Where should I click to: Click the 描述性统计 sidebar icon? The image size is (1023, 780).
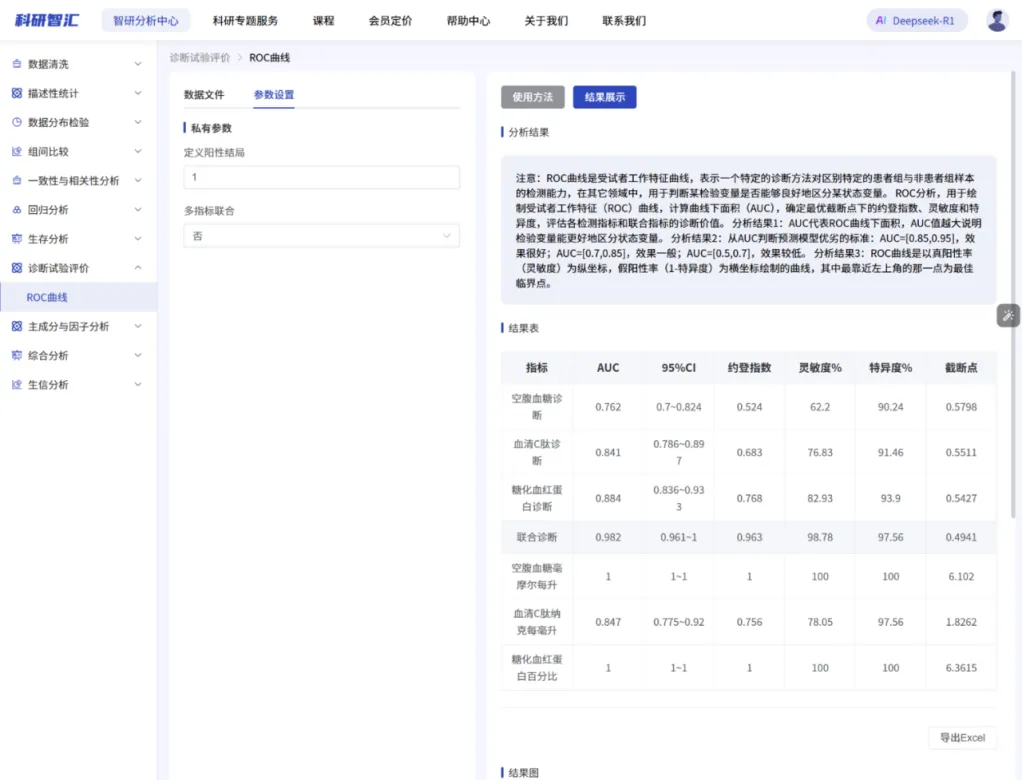[x=17, y=93]
